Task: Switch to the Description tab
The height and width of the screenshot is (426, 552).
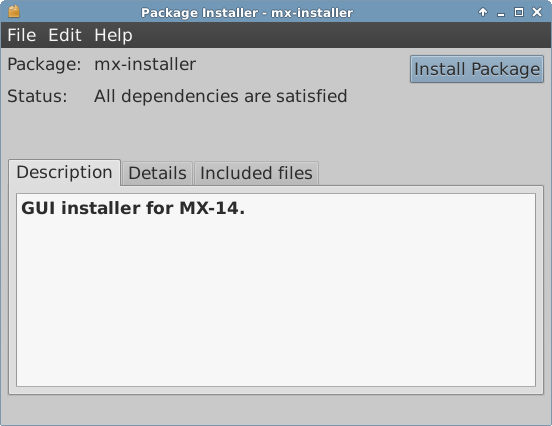Action: click(64, 173)
